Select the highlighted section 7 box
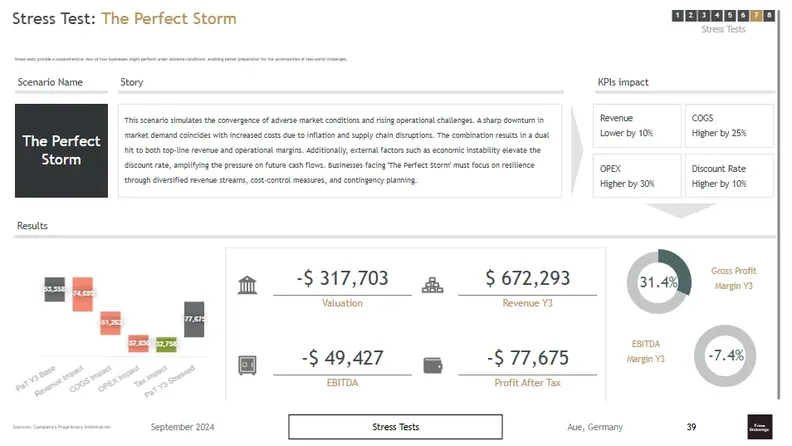The height and width of the screenshot is (446, 792). coord(756,15)
